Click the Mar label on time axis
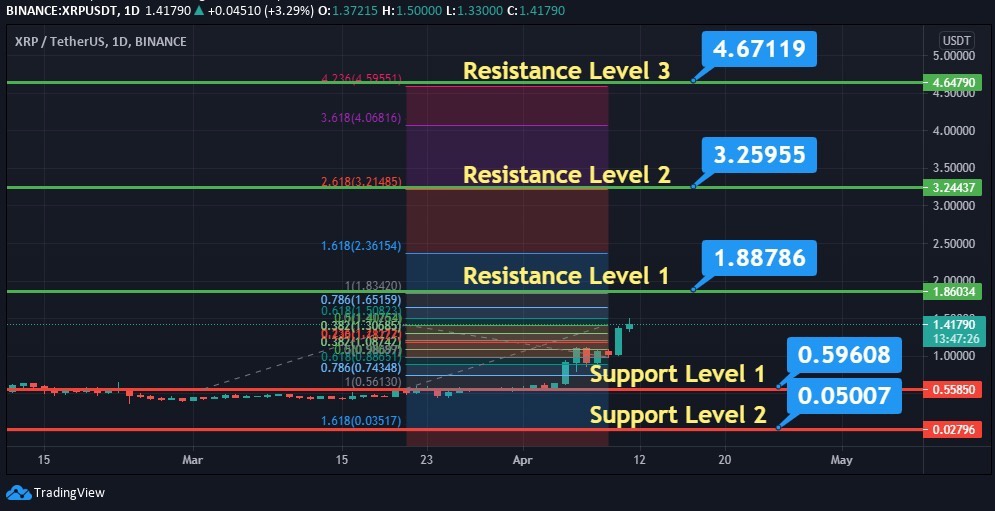The height and width of the screenshot is (511, 995). (x=192, y=460)
